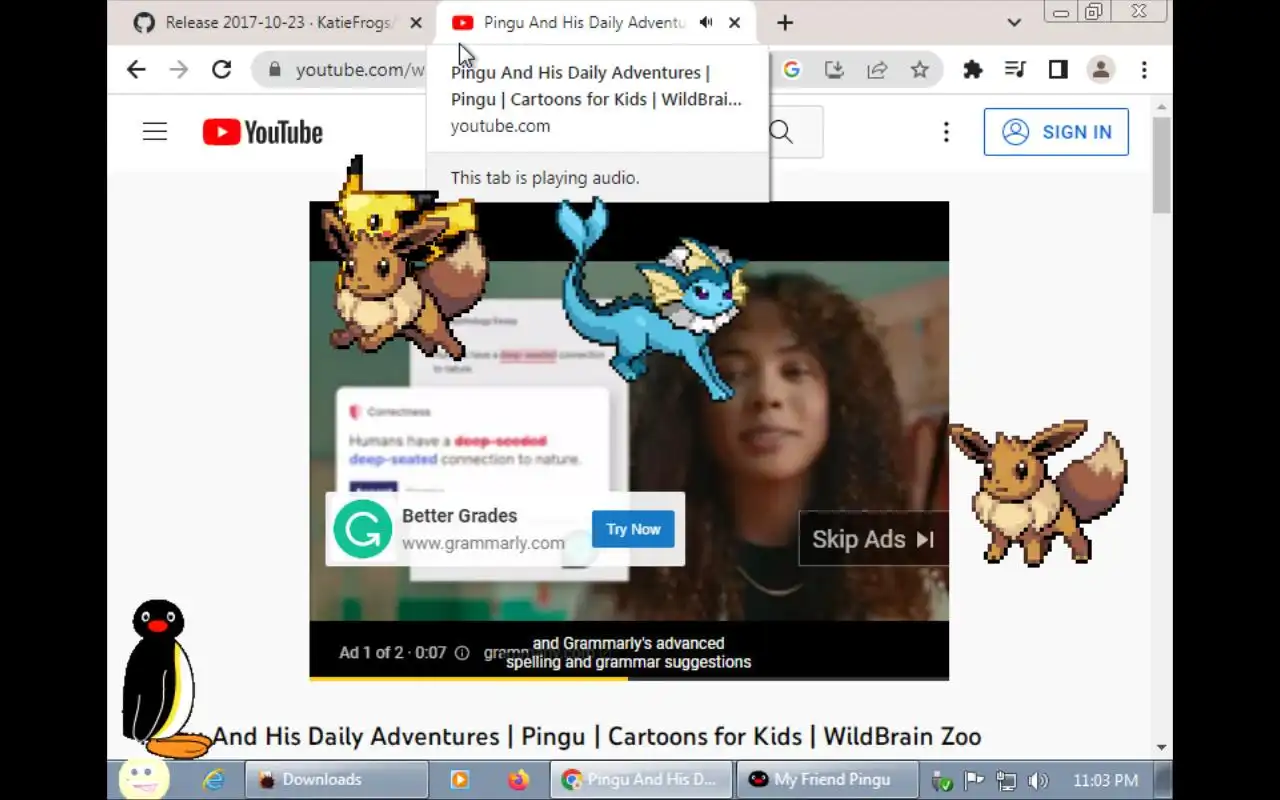Click the Pingu penguin desktop pet
Image resolution: width=1280 pixels, height=800 pixels.
[x=162, y=679]
